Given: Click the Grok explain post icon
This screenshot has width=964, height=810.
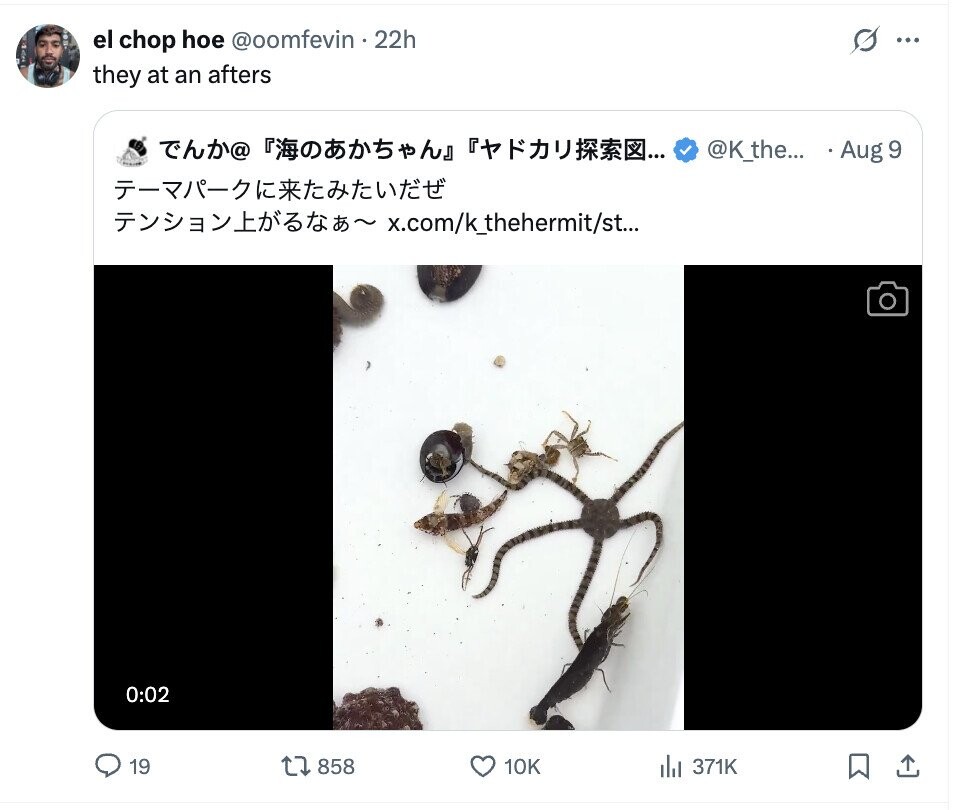Looking at the screenshot, I should (865, 41).
